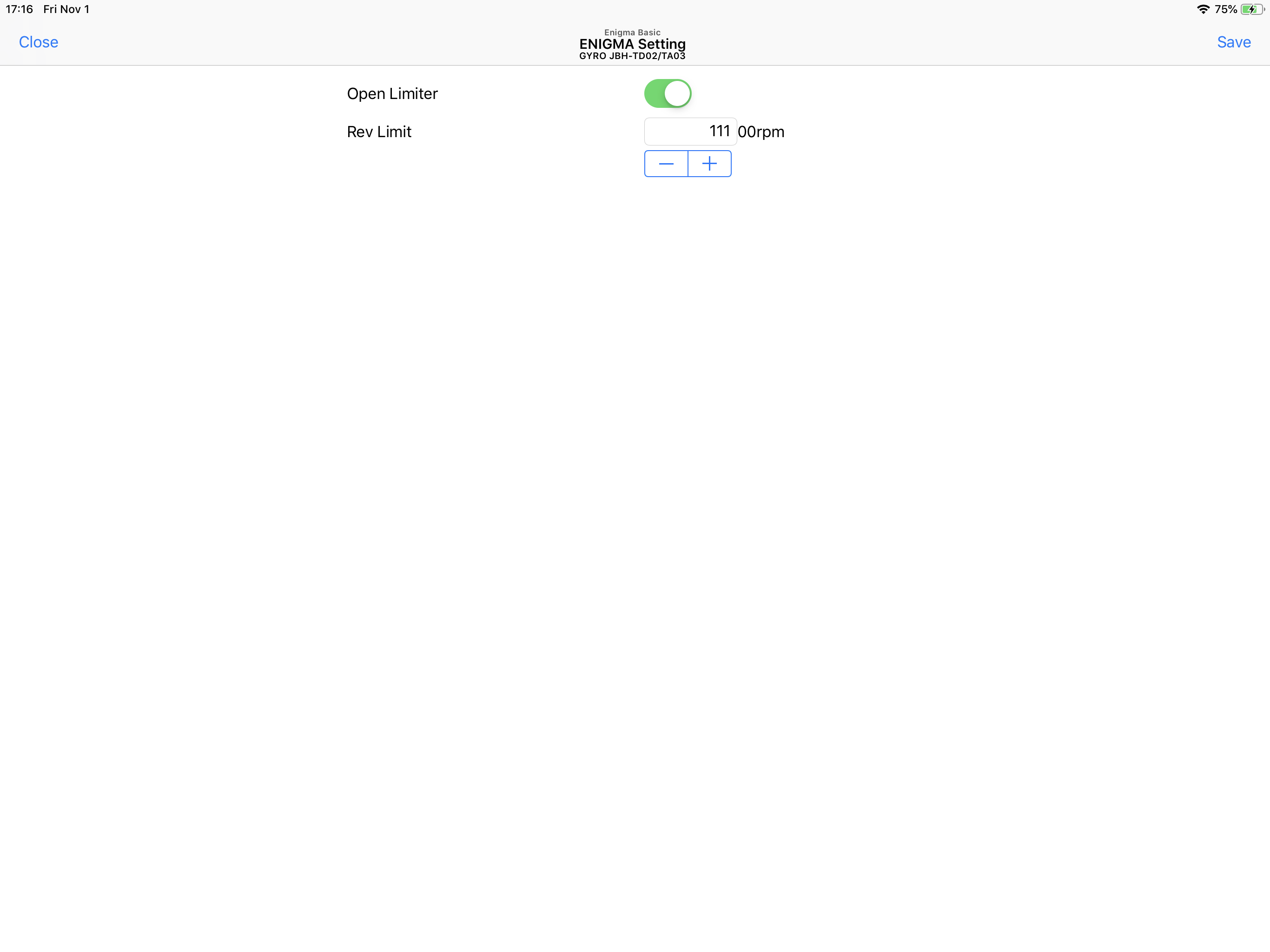Tap the 17:16 clock in status bar
This screenshot has width=1270, height=952.
[x=20, y=9]
